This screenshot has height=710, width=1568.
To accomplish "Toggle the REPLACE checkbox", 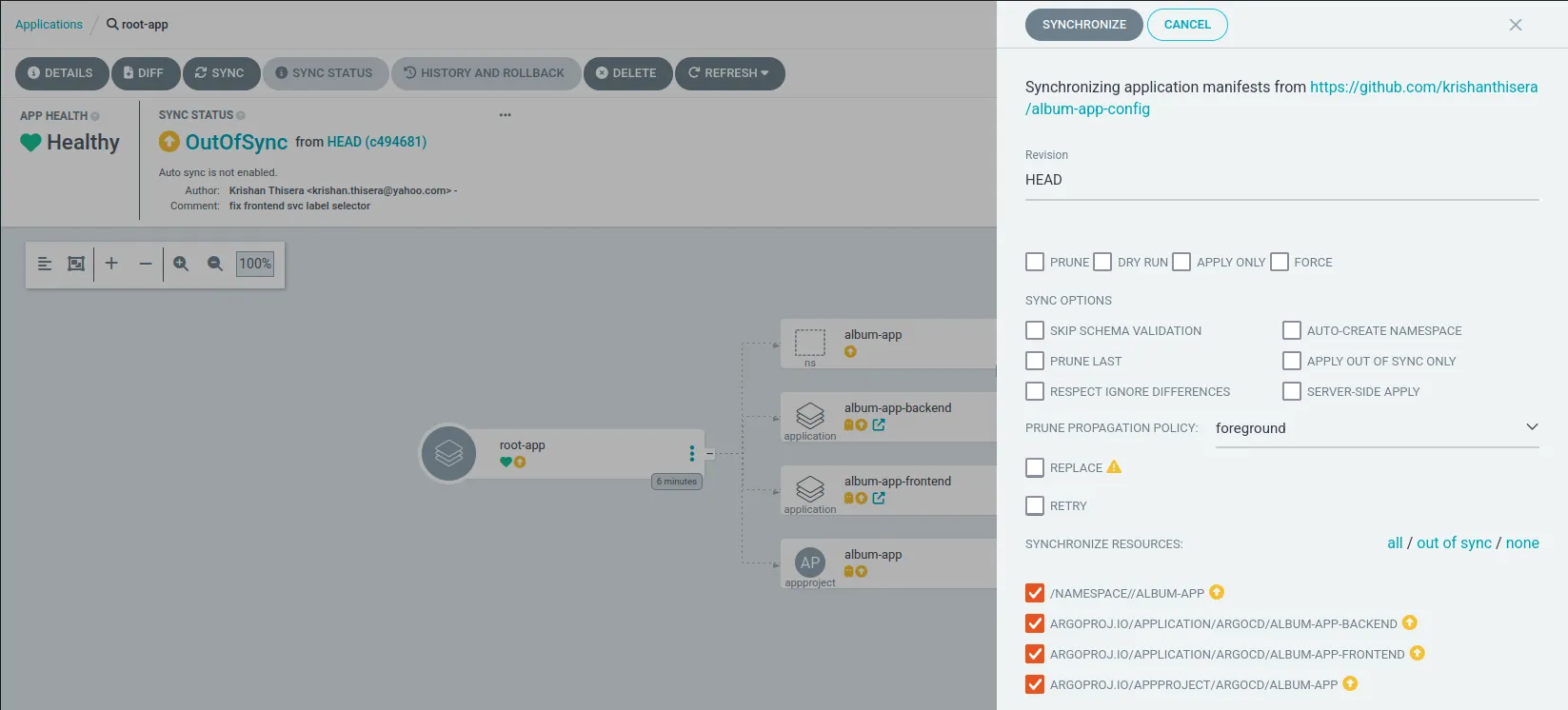I will (1035, 467).
